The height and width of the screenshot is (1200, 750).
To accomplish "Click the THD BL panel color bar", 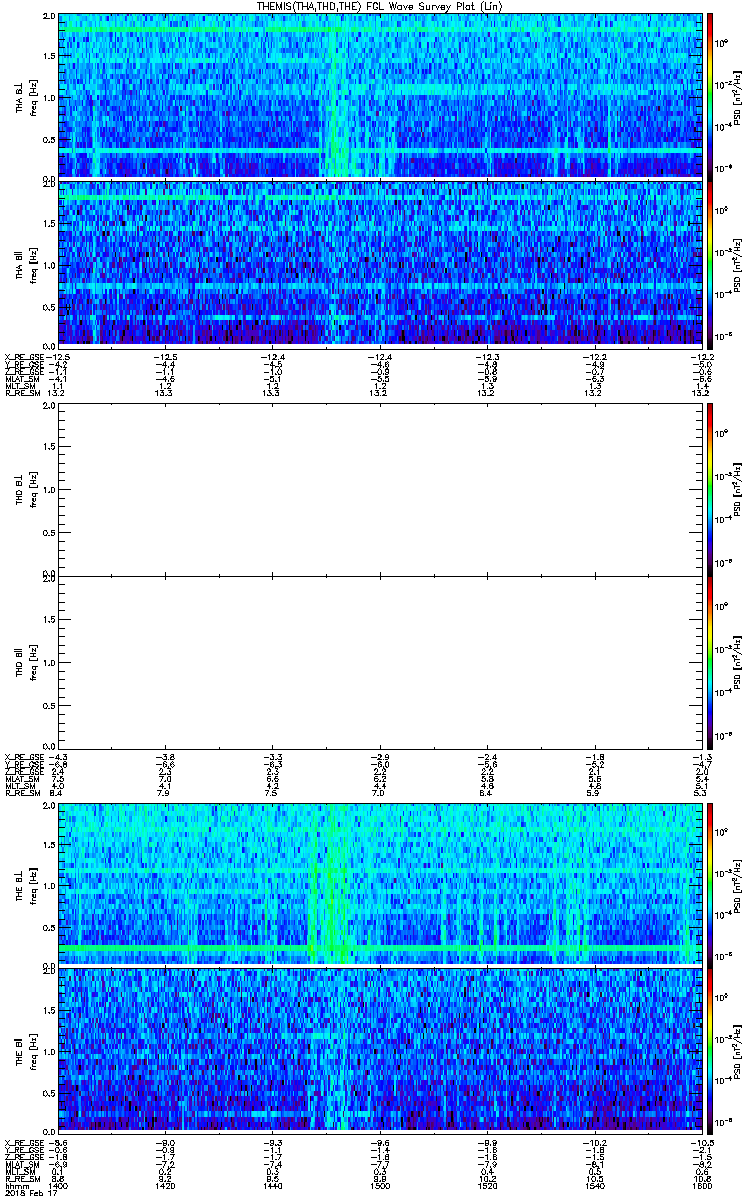I will click(x=711, y=489).
